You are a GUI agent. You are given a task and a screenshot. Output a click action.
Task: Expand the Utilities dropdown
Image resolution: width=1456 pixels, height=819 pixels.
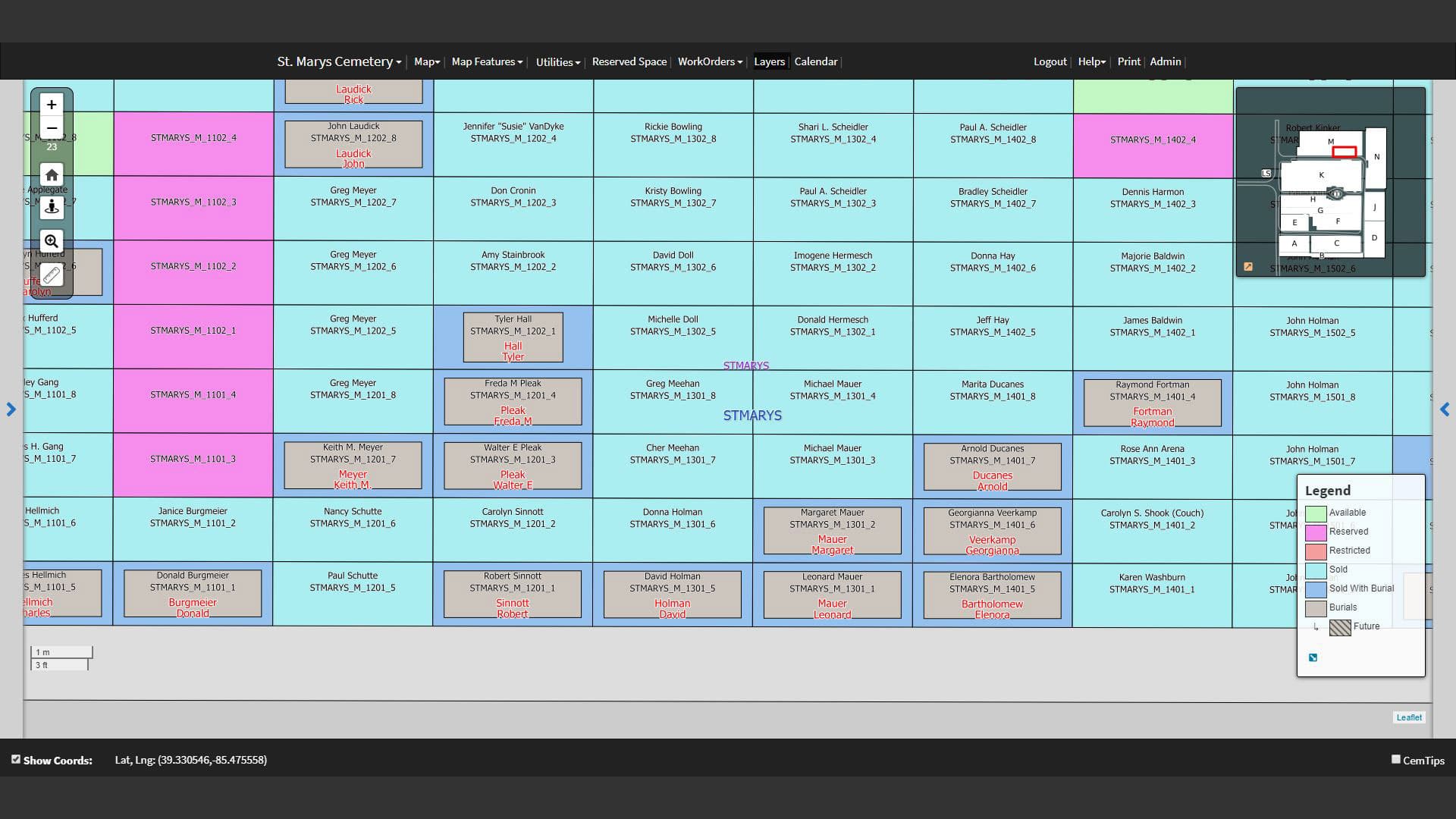(558, 62)
